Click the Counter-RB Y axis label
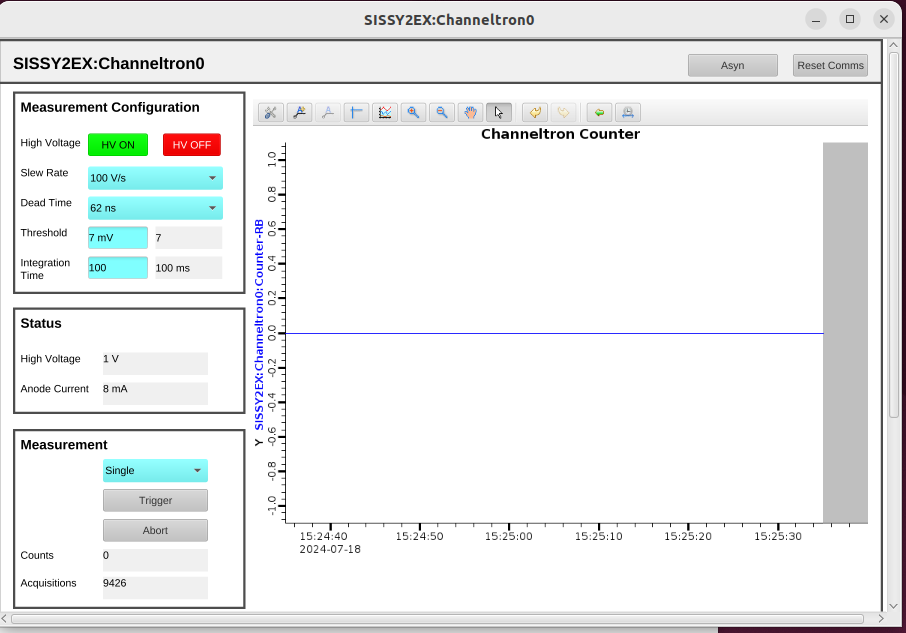This screenshot has width=906, height=633. [x=259, y=325]
